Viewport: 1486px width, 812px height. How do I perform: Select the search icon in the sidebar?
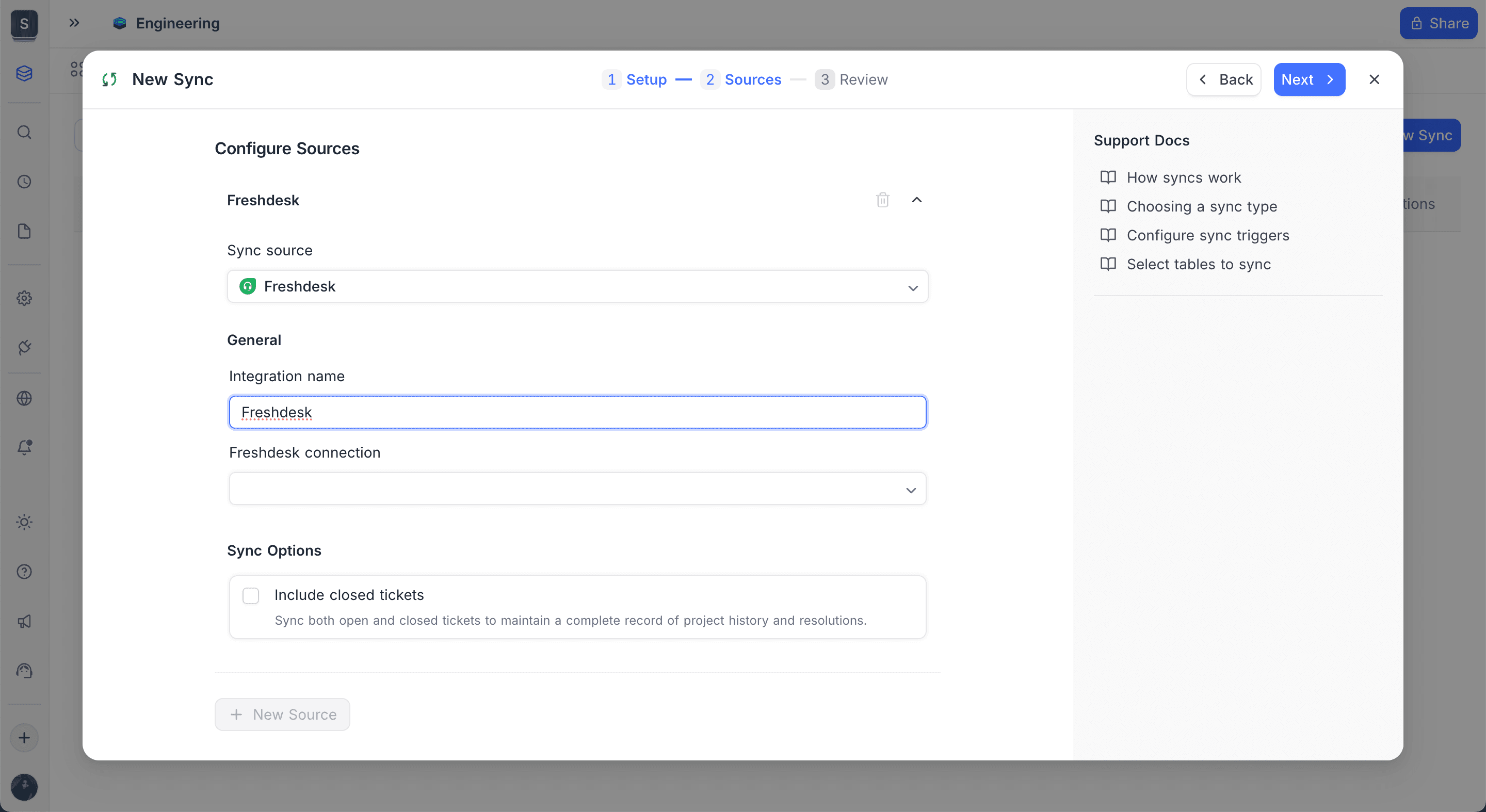pyautogui.click(x=24, y=132)
